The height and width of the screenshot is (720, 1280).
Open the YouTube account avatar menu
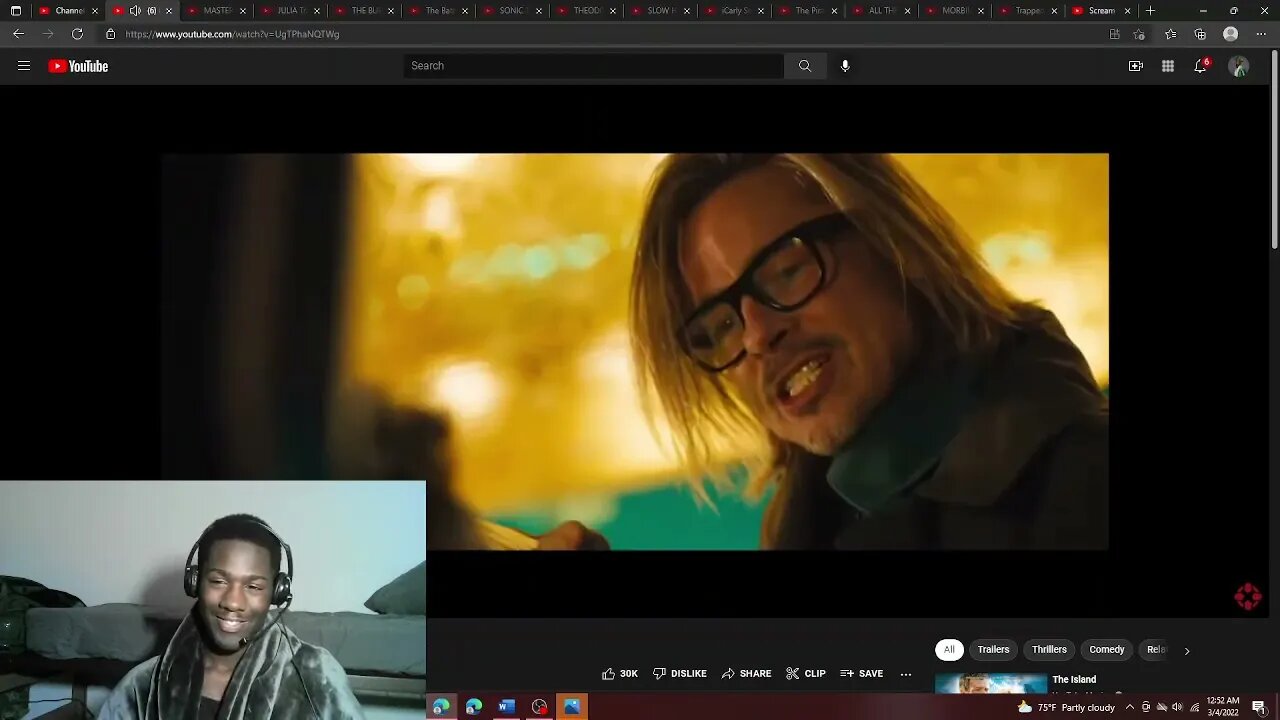(x=1239, y=66)
